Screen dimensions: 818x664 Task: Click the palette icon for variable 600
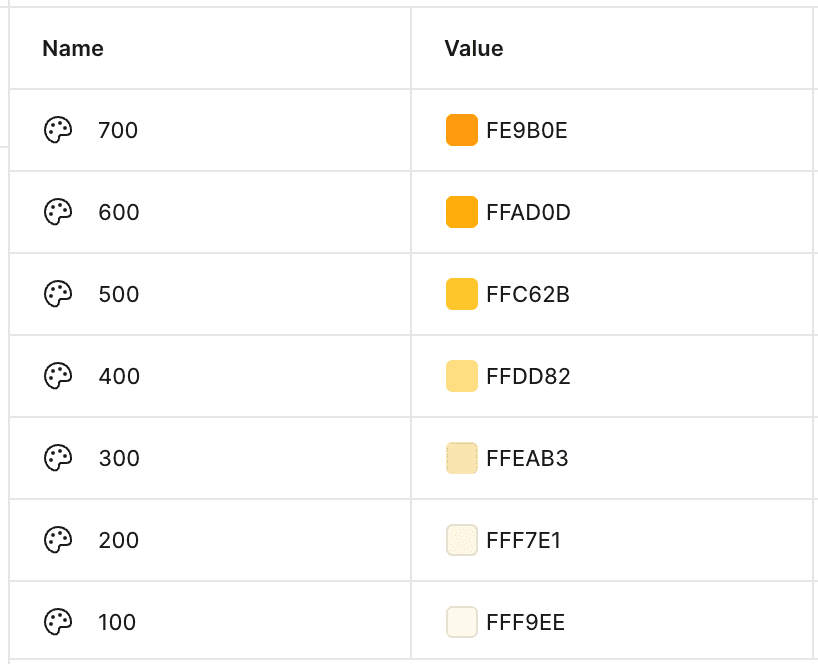click(x=58, y=212)
